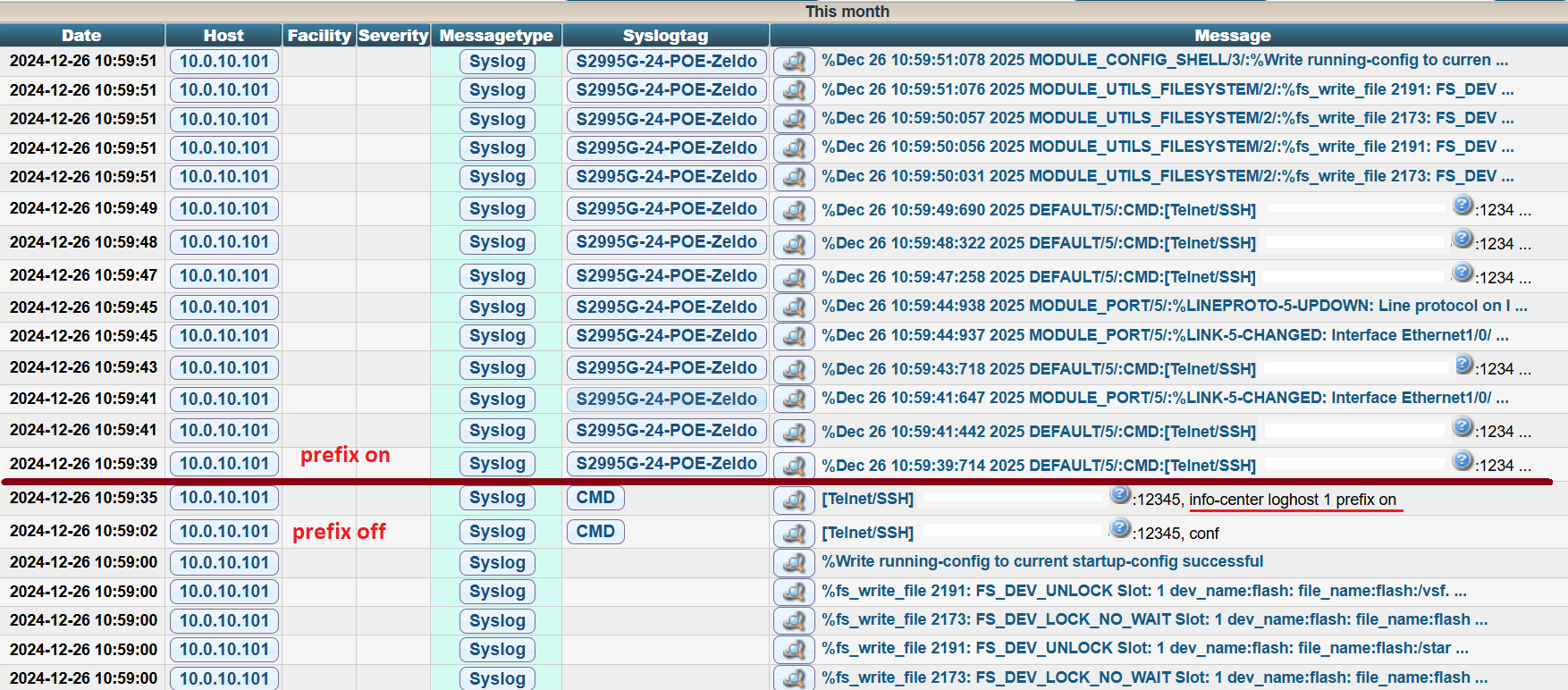Open the 10:59:44:937 LINK-5-CHANGED message link
The width and height of the screenshot is (1568, 690).
(1165, 335)
